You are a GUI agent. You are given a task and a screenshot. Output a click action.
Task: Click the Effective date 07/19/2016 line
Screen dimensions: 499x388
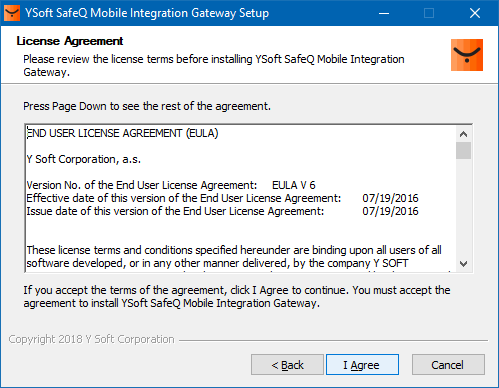point(222,198)
